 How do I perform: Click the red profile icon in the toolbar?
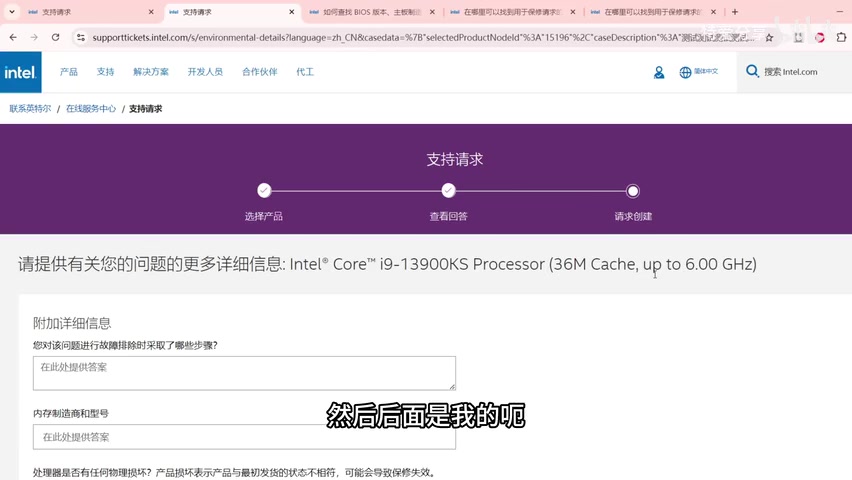coord(819,38)
